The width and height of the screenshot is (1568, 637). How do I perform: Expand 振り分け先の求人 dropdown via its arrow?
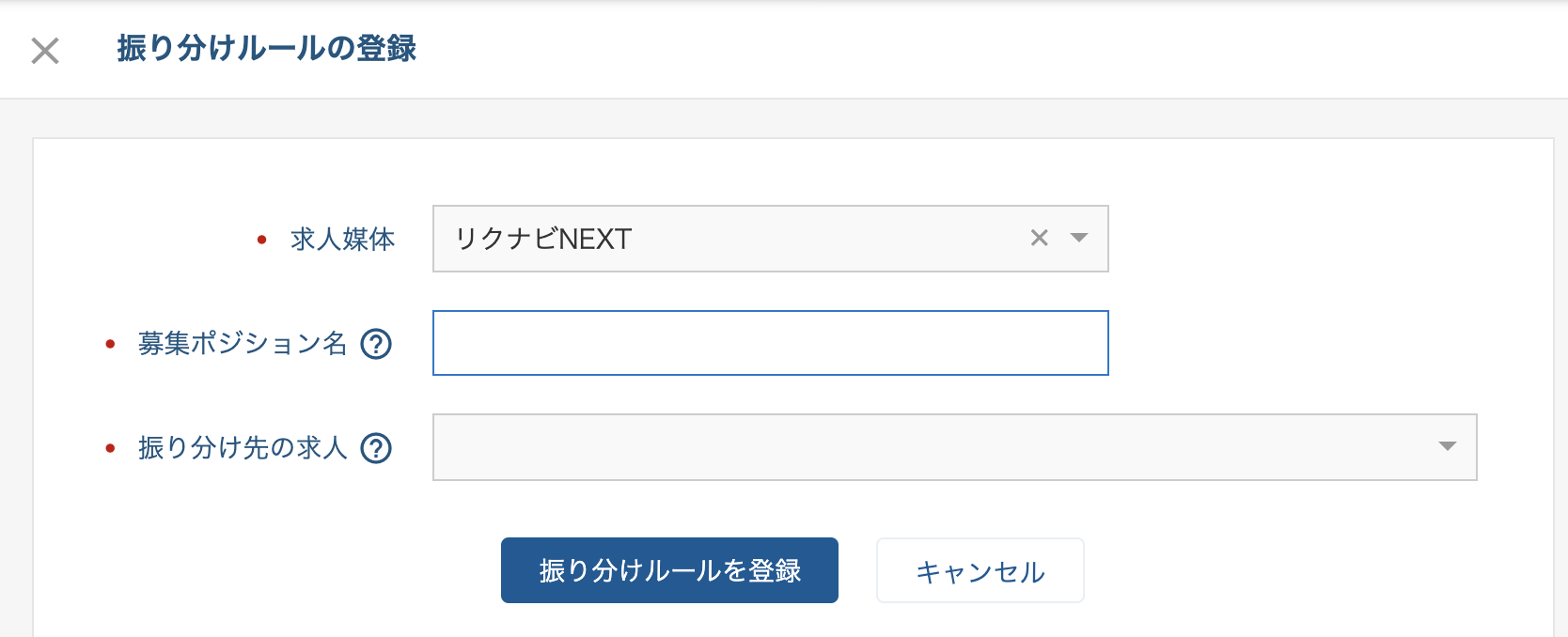[1448, 447]
